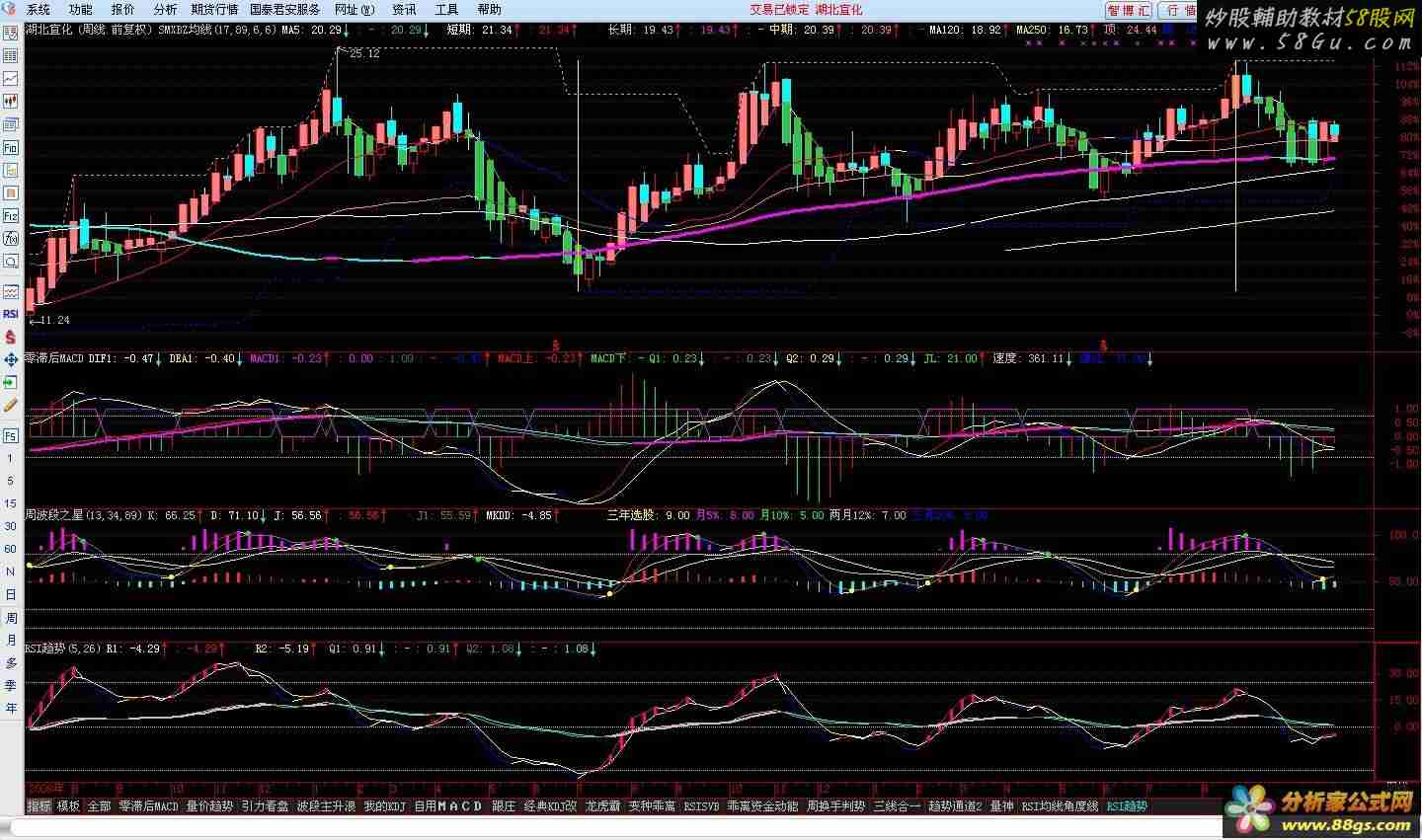Screen dimensions: 1422x840
Task: Click the F5 icon in left sidebar
Action: [11, 435]
